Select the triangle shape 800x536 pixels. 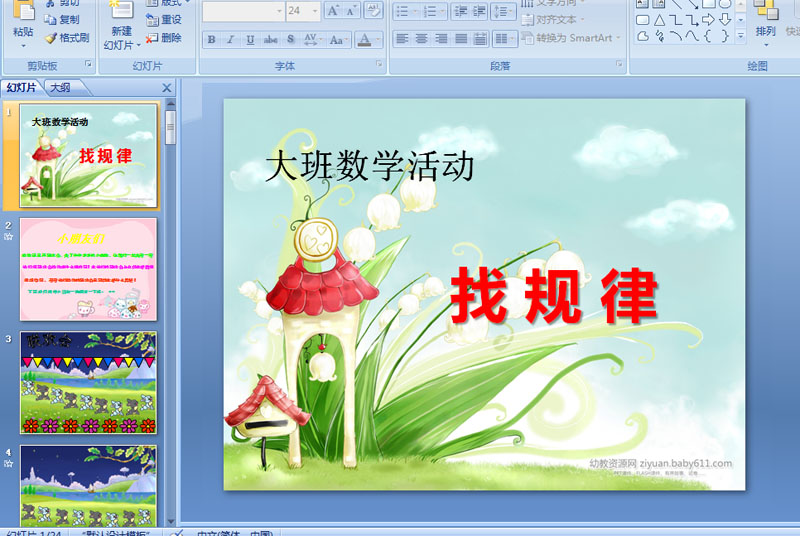659,20
